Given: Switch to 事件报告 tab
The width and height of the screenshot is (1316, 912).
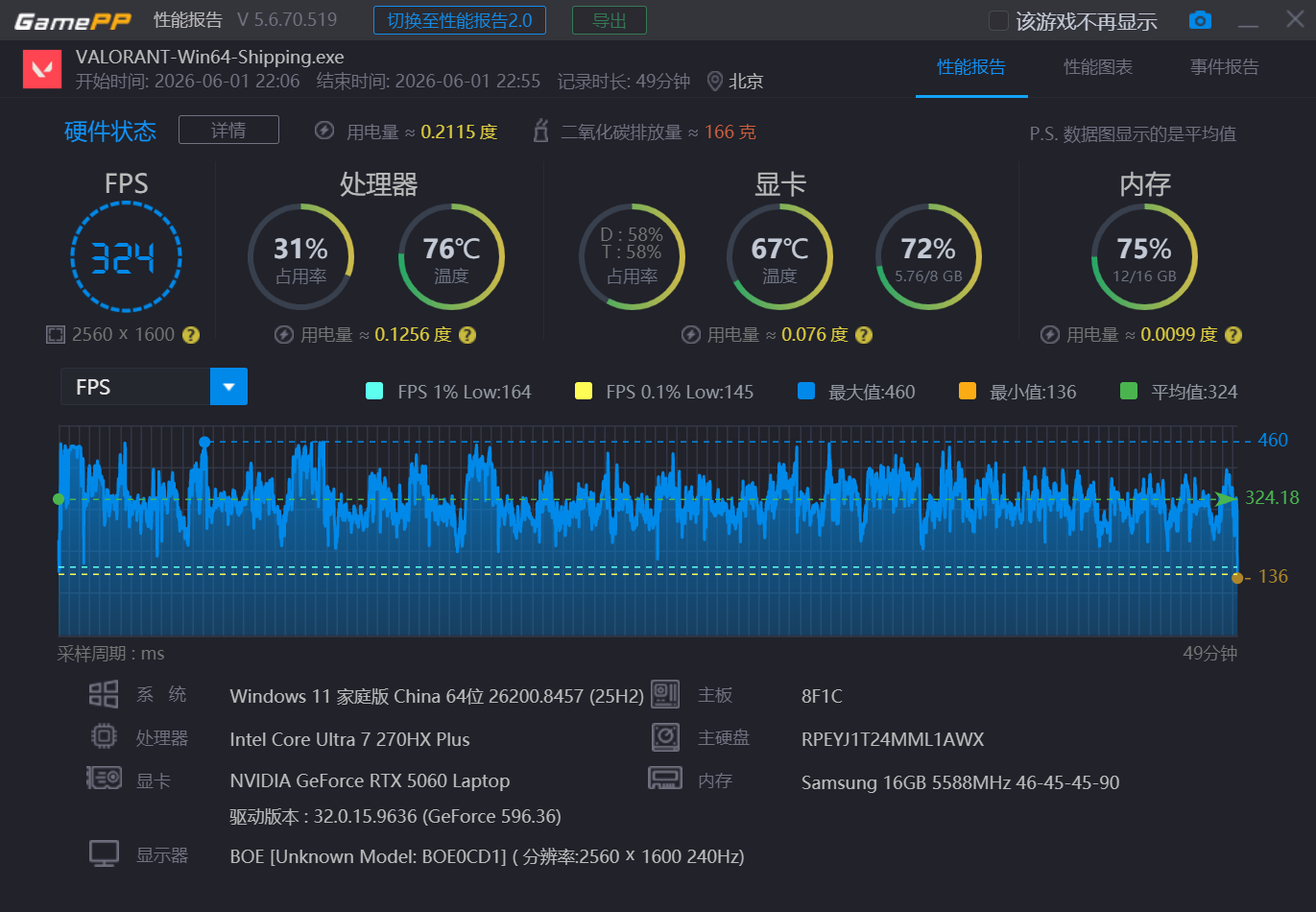Looking at the screenshot, I should pyautogui.click(x=1225, y=67).
